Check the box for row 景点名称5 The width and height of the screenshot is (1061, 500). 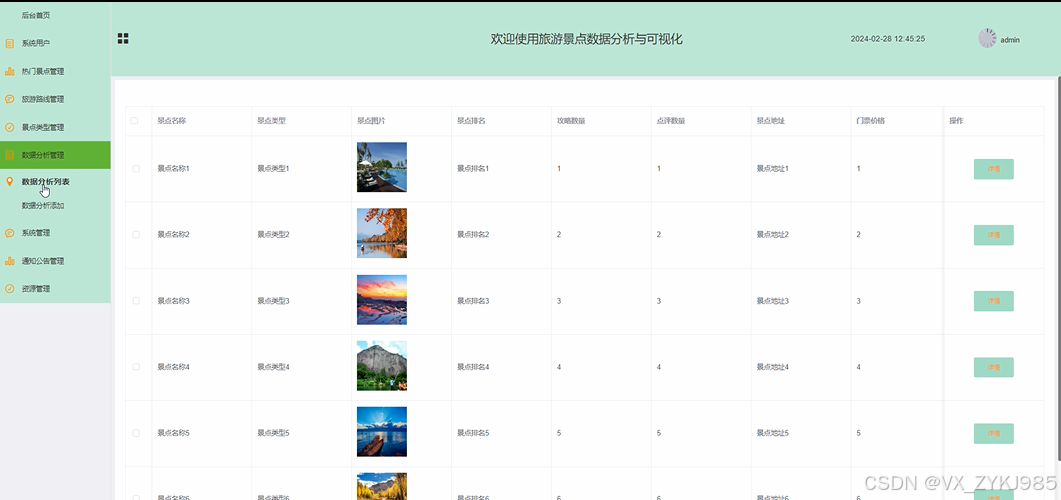click(x=136, y=433)
